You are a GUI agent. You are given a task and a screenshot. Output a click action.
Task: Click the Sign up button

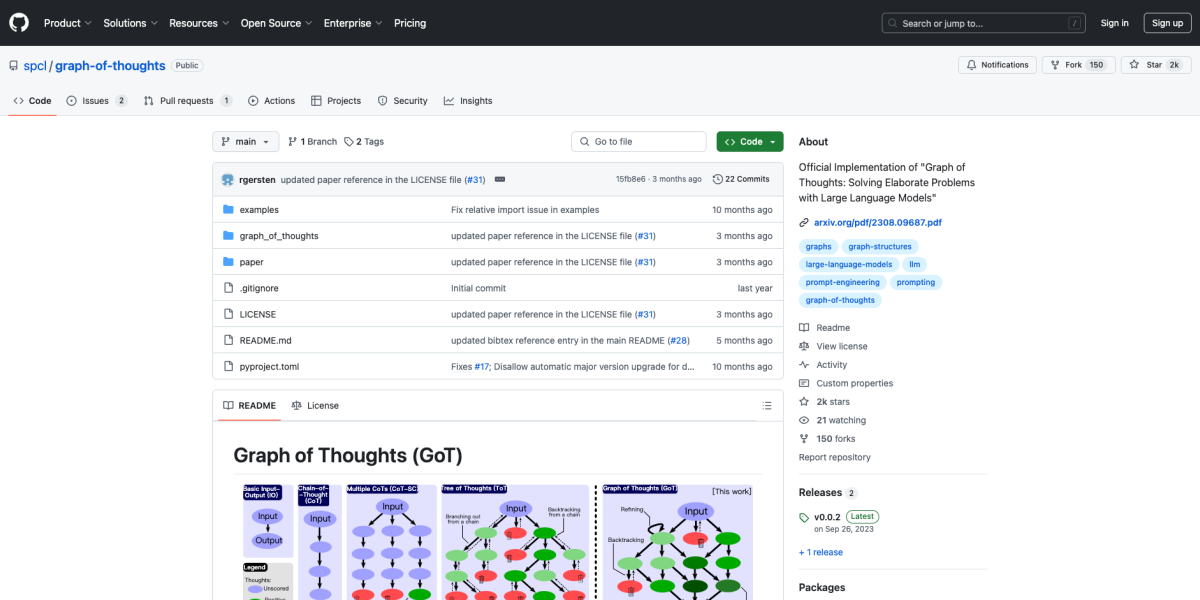pyautogui.click(x=1167, y=23)
